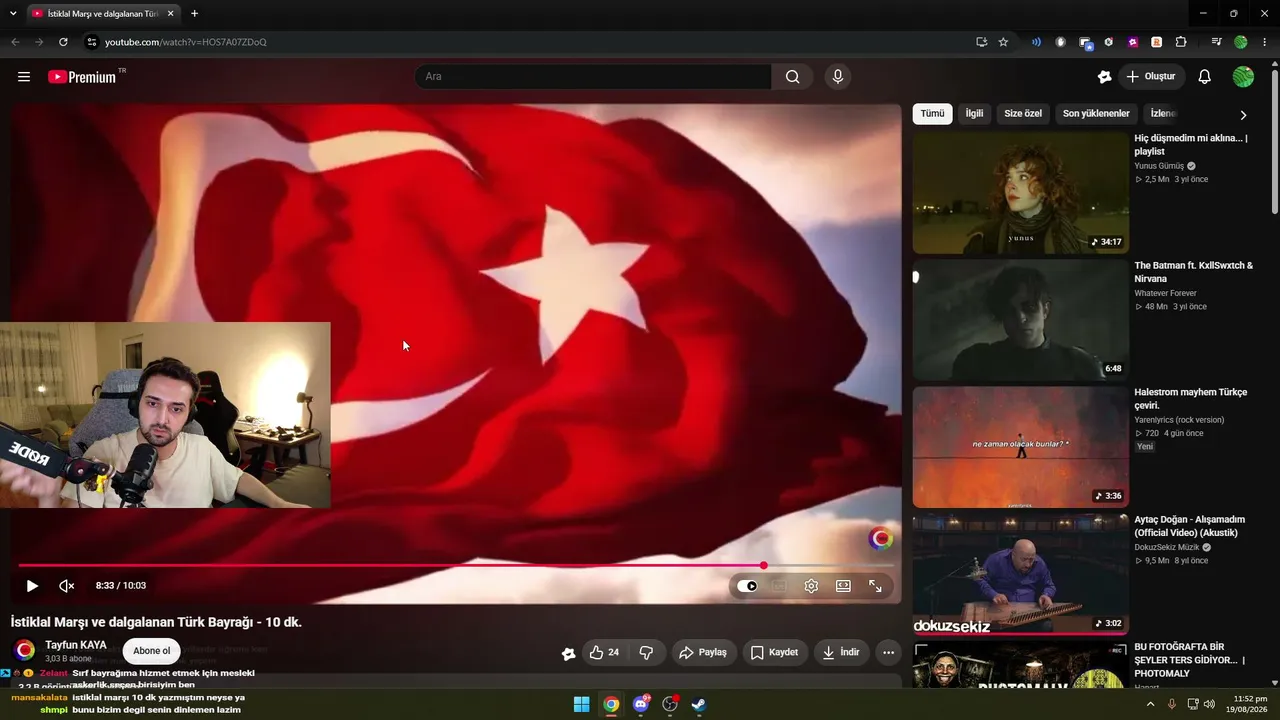This screenshot has height=720, width=1280.
Task: Download the video with İndir
Action: point(841,652)
